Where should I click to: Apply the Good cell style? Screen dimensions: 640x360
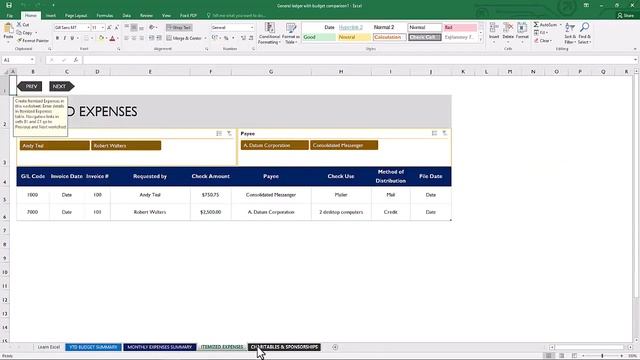click(x=319, y=37)
